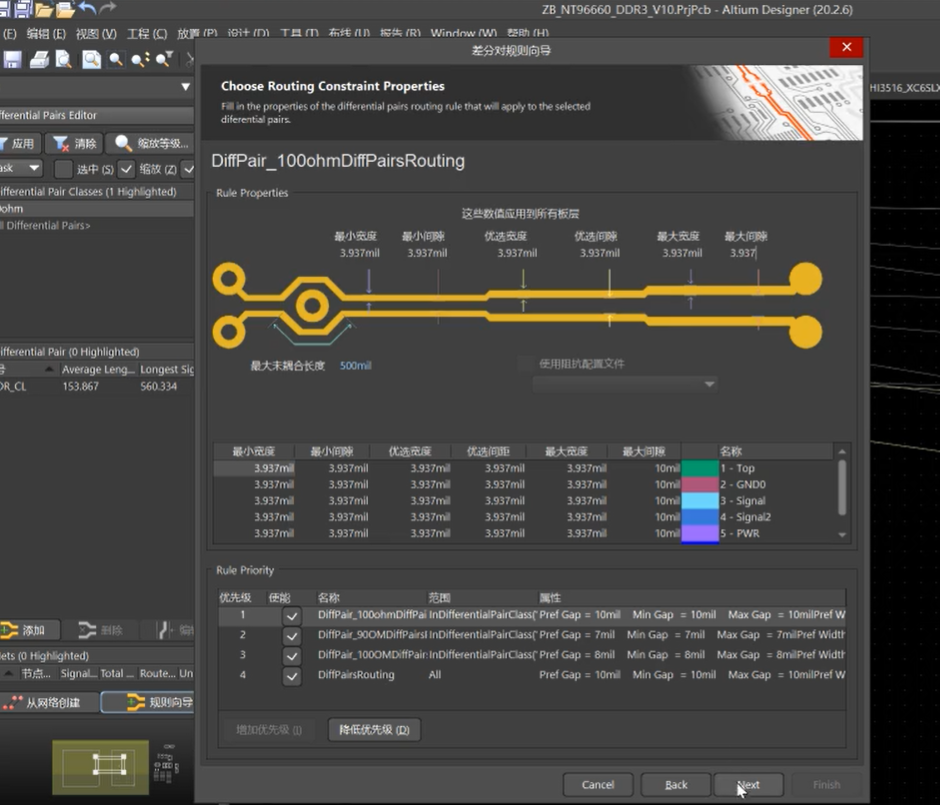This screenshot has width=940, height=805.
Task: Click the layer table scrollbar thumb
Action: click(842, 487)
